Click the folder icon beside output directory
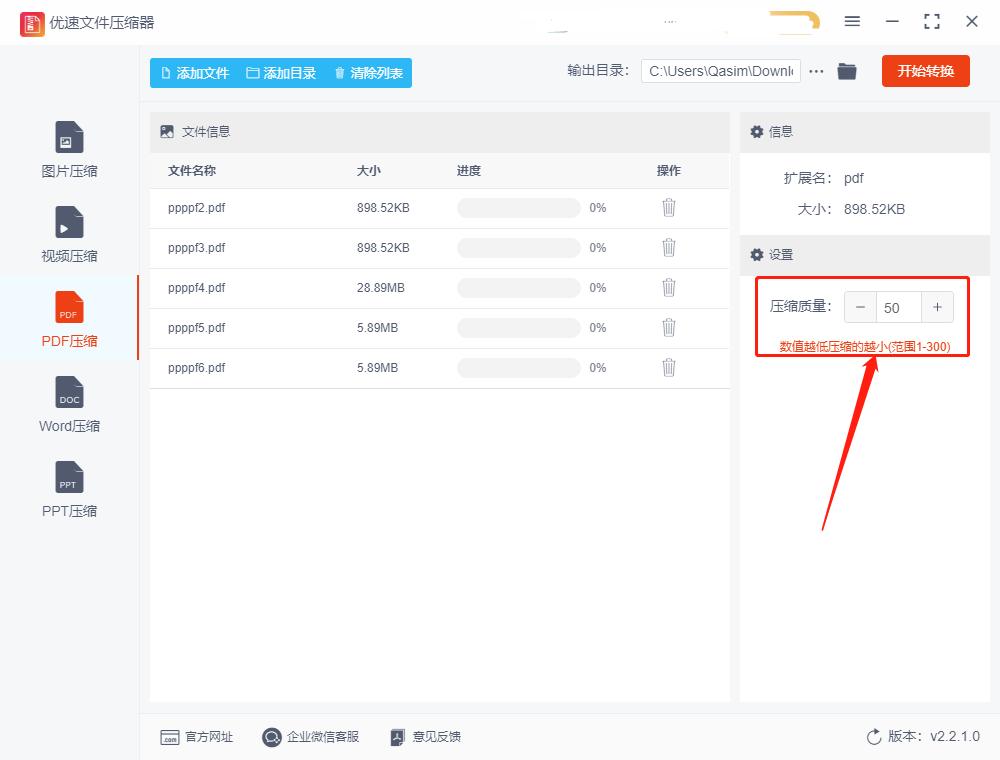The image size is (1000, 760). tap(846, 71)
